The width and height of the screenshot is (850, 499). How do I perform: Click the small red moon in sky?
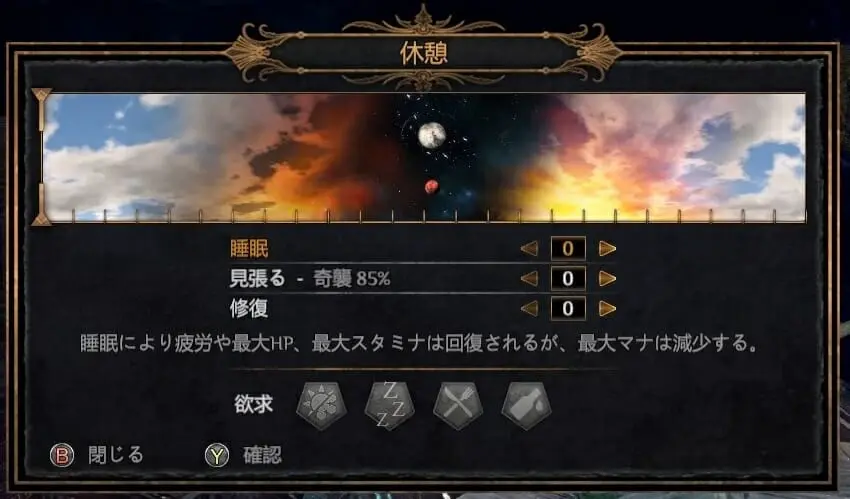[432, 187]
